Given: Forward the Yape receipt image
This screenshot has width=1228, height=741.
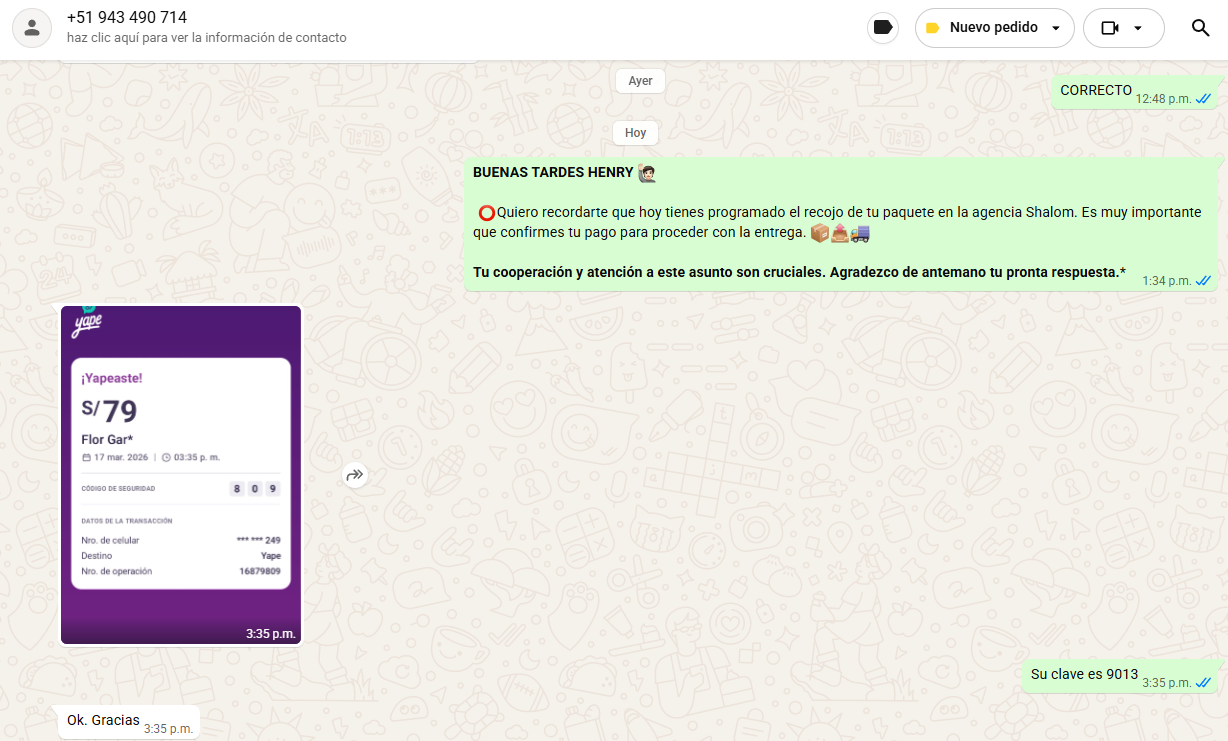Looking at the screenshot, I should [x=355, y=476].
